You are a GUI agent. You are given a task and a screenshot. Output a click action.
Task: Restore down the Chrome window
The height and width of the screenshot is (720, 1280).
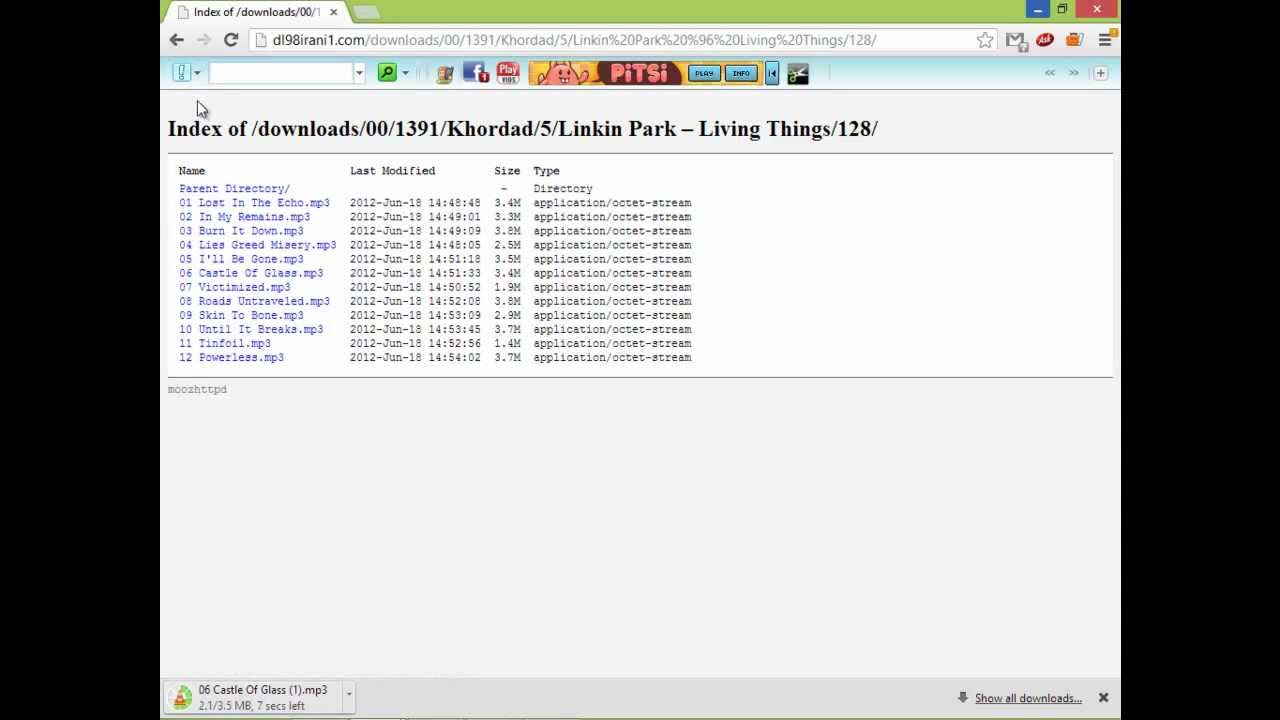coord(1062,10)
